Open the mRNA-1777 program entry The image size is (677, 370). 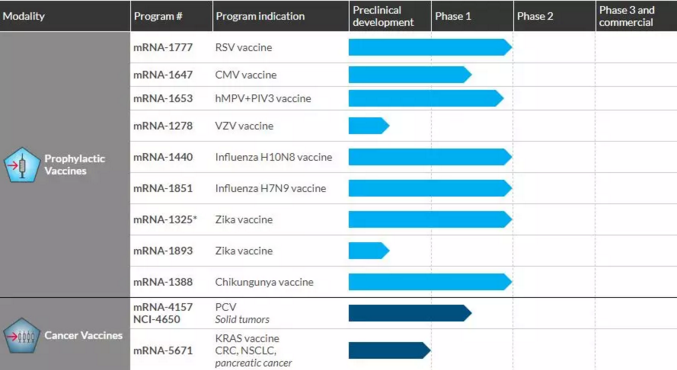tap(163, 47)
